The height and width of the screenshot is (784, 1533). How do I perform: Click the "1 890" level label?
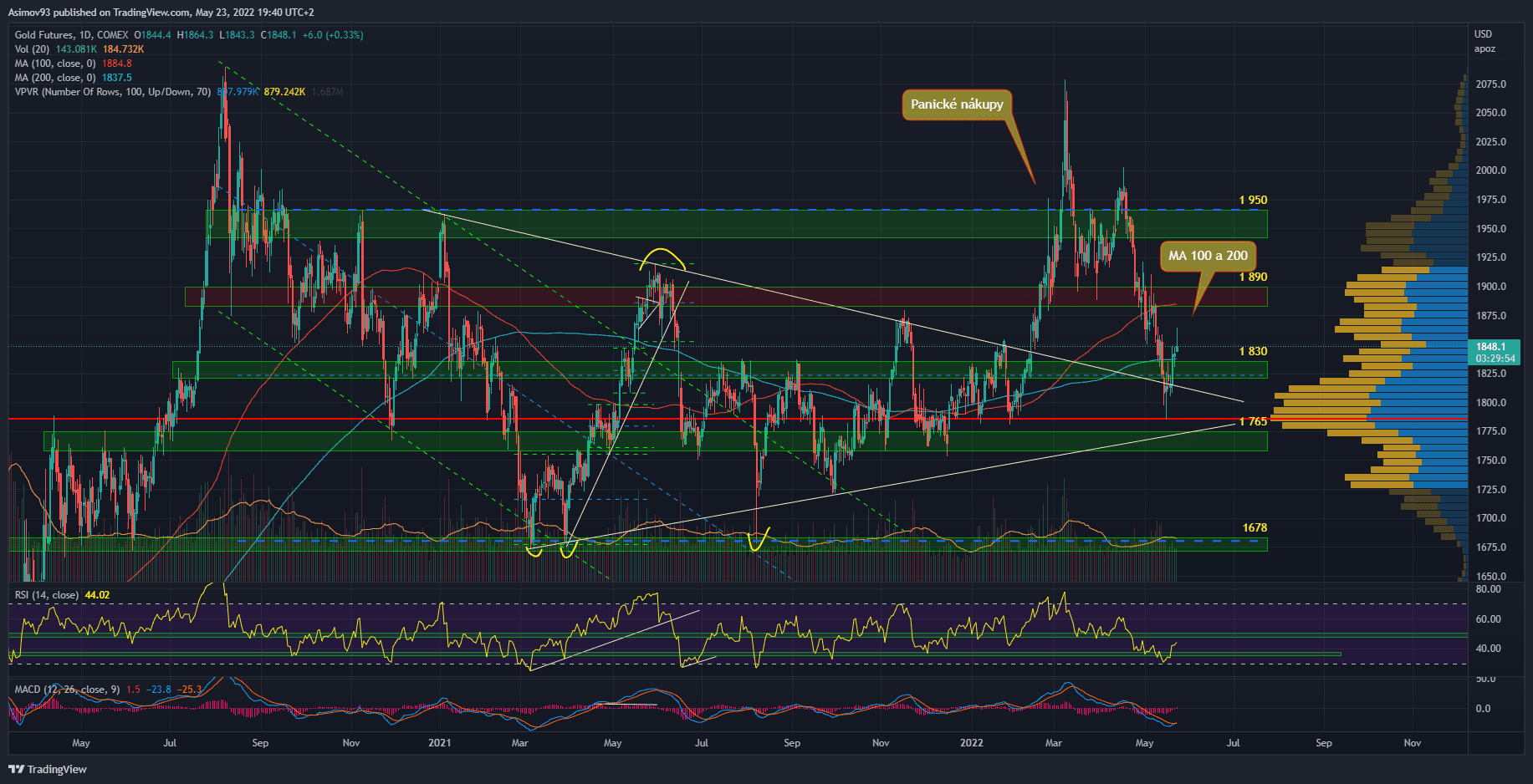(1253, 277)
